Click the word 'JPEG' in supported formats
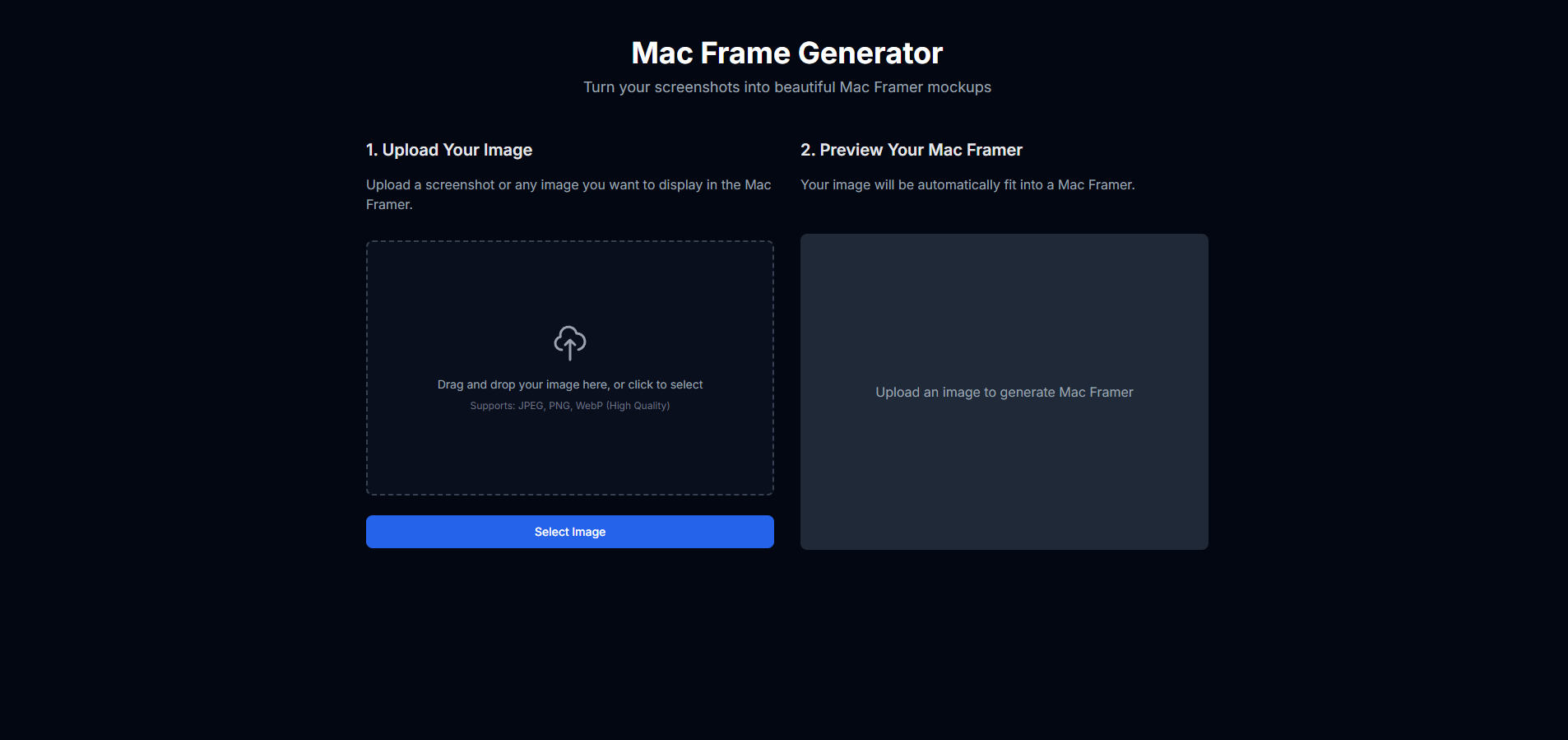The height and width of the screenshot is (740, 1568). (x=531, y=406)
